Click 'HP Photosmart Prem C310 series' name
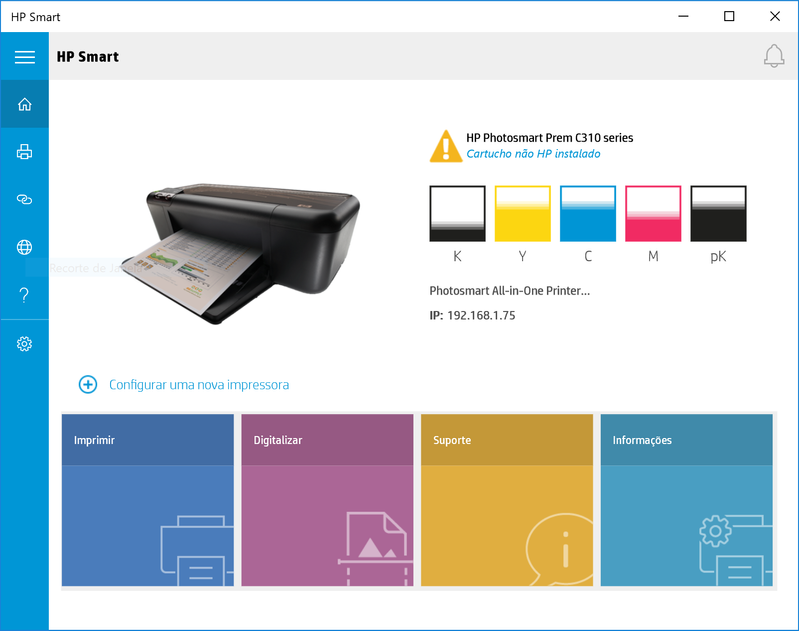This screenshot has width=799, height=631. click(x=549, y=138)
